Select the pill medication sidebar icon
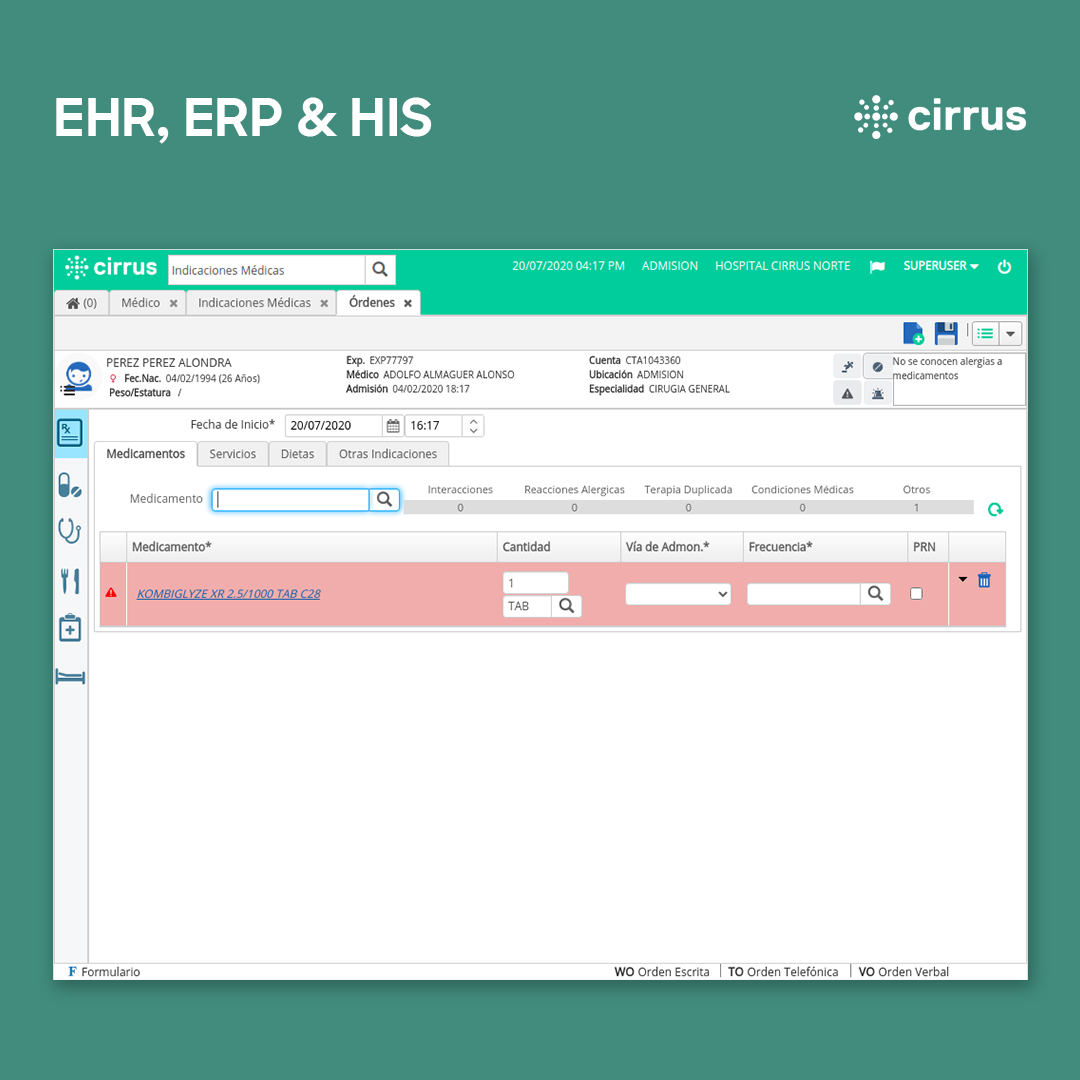The height and width of the screenshot is (1080, 1080). click(70, 485)
